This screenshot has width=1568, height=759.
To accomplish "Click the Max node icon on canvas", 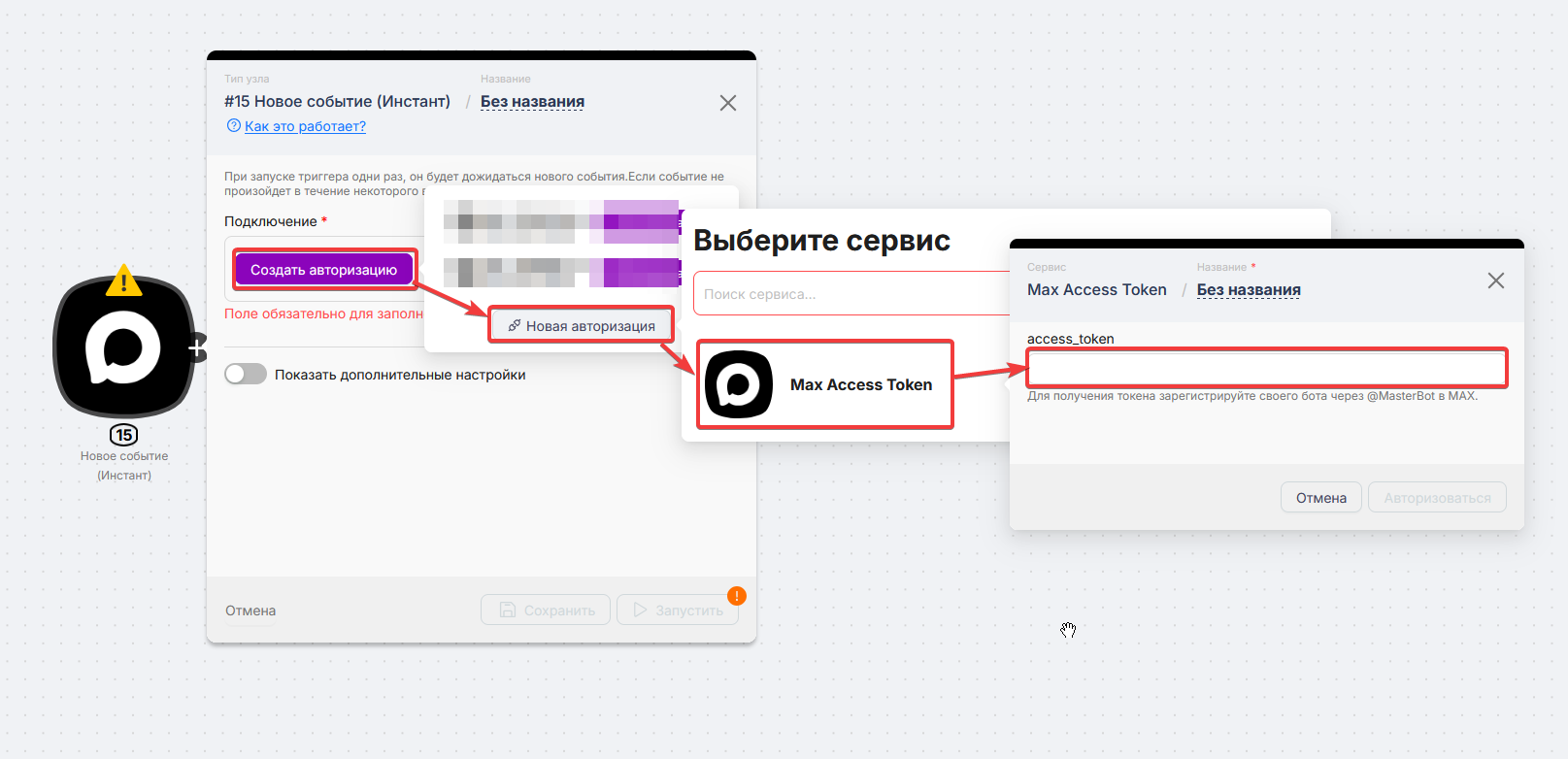I will (123, 347).
